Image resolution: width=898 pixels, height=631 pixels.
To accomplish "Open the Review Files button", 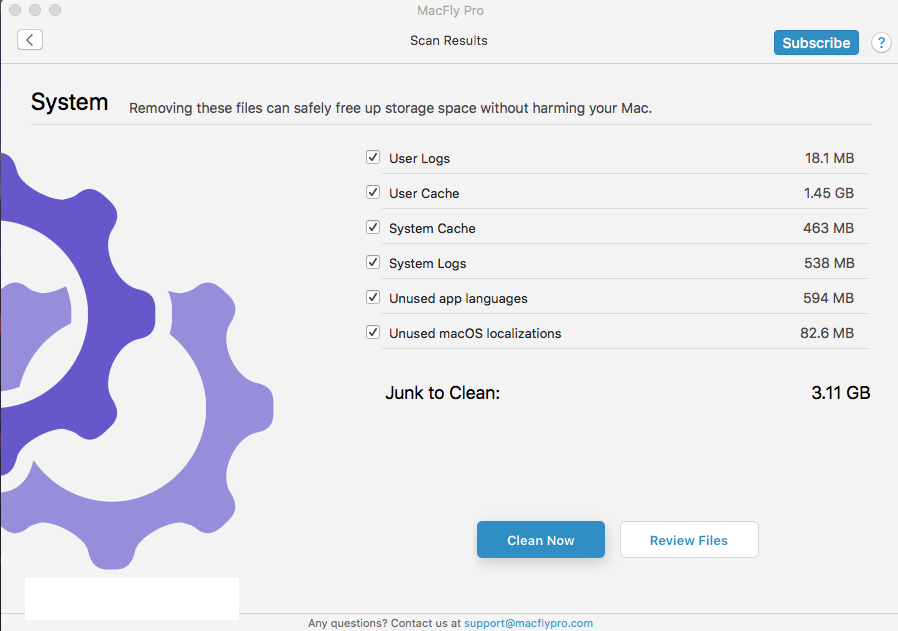I will tap(689, 539).
